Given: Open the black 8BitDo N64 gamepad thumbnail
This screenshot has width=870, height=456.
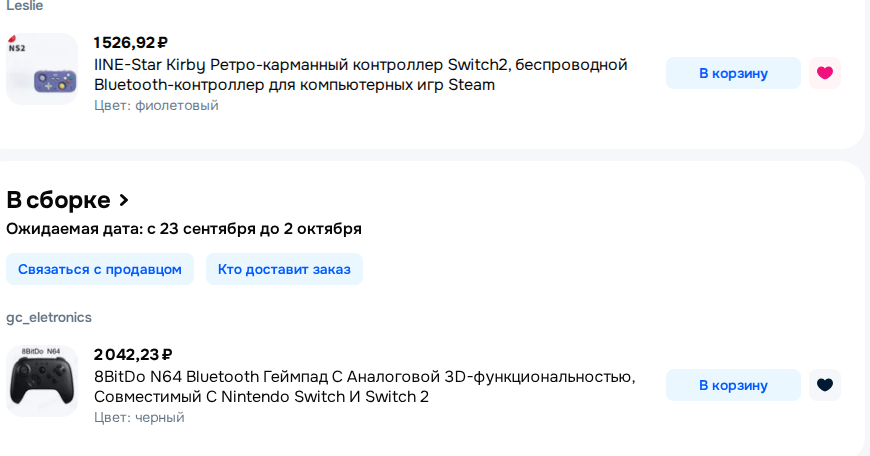Looking at the screenshot, I should (42, 383).
